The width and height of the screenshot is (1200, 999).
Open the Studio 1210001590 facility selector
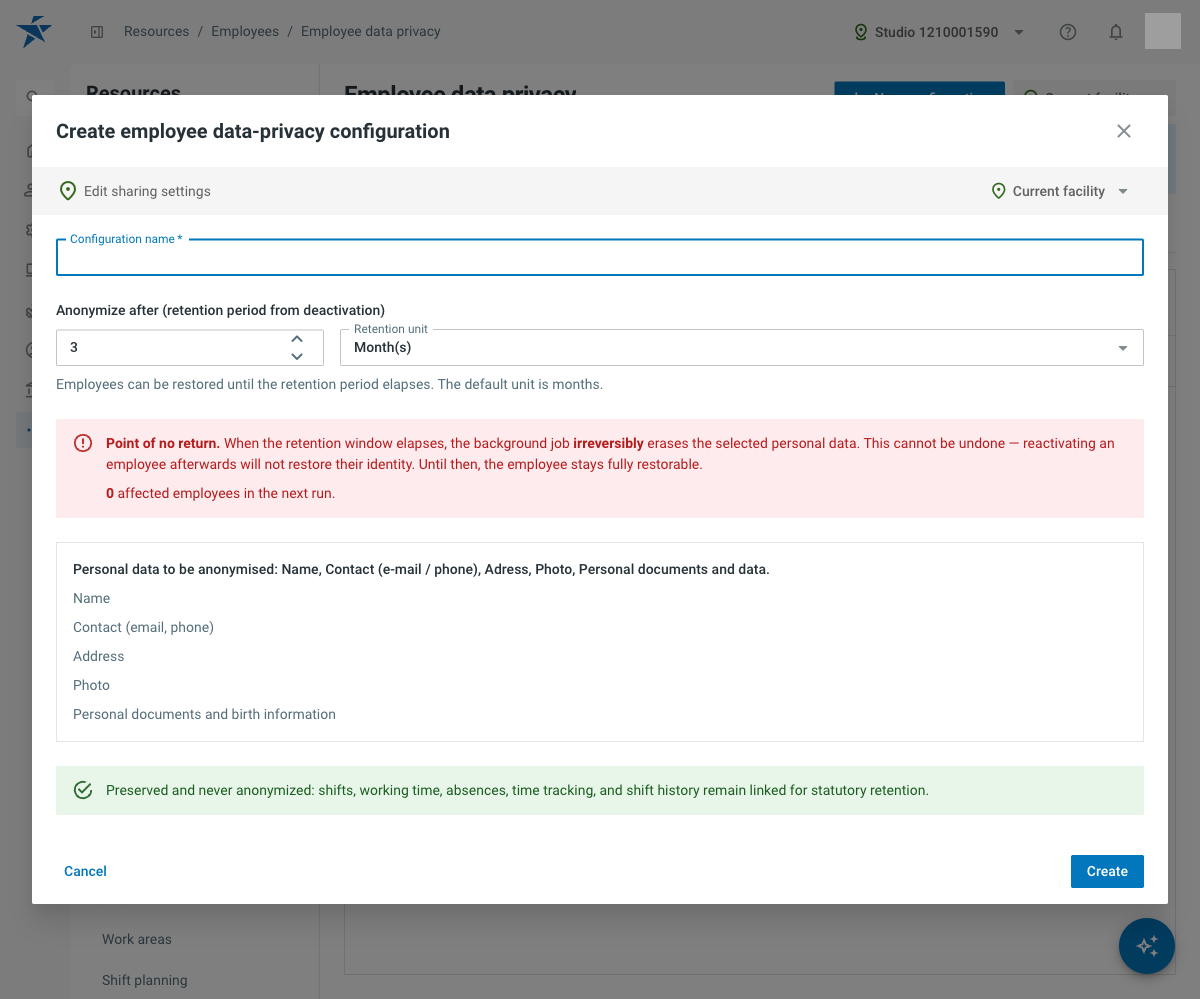[940, 32]
